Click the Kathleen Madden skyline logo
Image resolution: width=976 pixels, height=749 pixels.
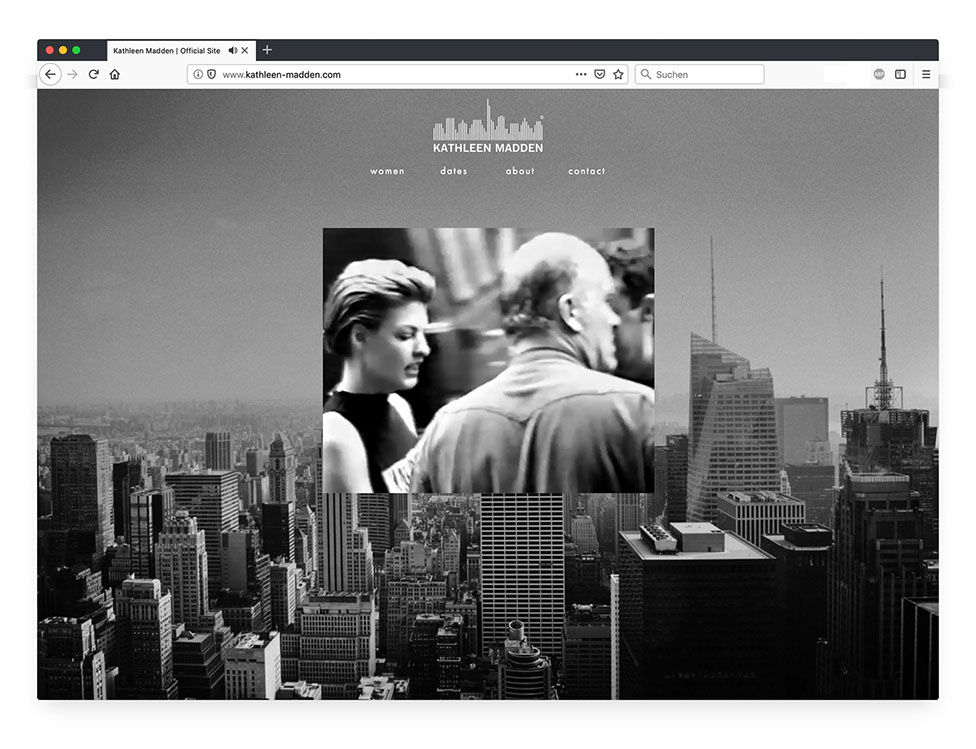(x=488, y=127)
